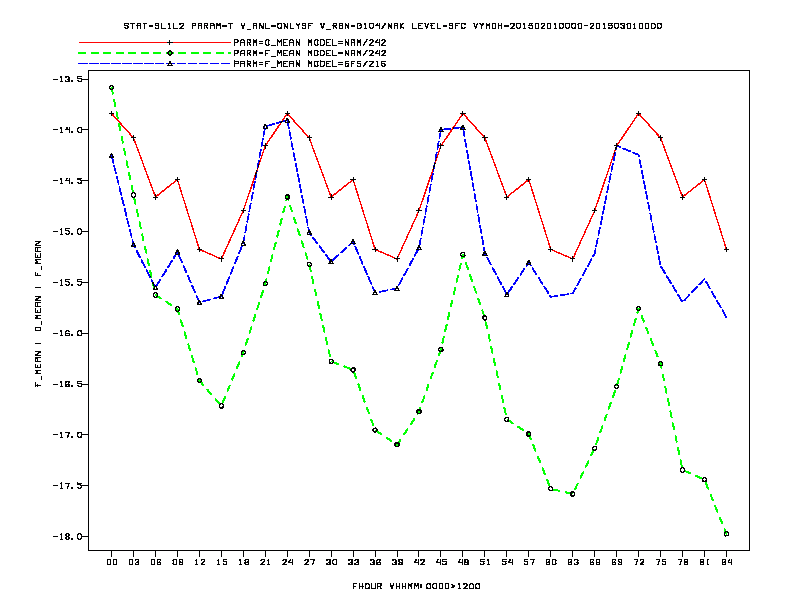Click the x-axis tick label 51
The width and height of the screenshot is (792, 612).
pyautogui.click(x=485, y=562)
